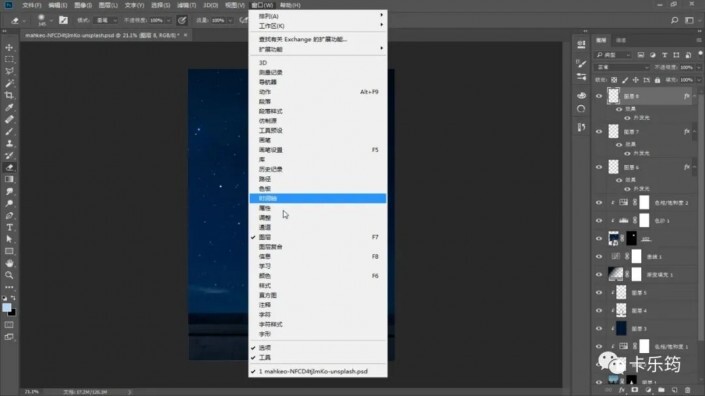Select the Zoom tool
Screen dimensions: 705x396
[9, 275]
